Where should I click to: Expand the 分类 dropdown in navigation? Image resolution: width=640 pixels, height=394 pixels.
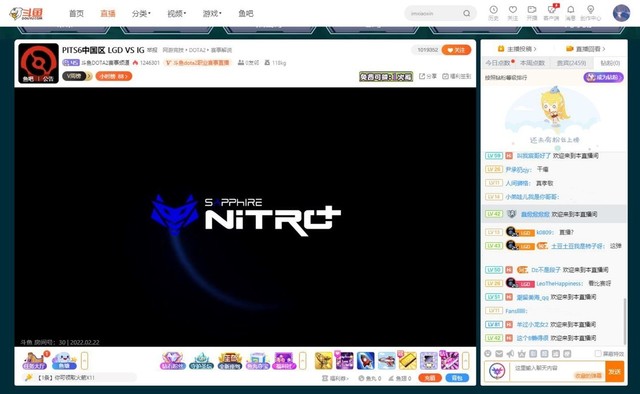141,13
